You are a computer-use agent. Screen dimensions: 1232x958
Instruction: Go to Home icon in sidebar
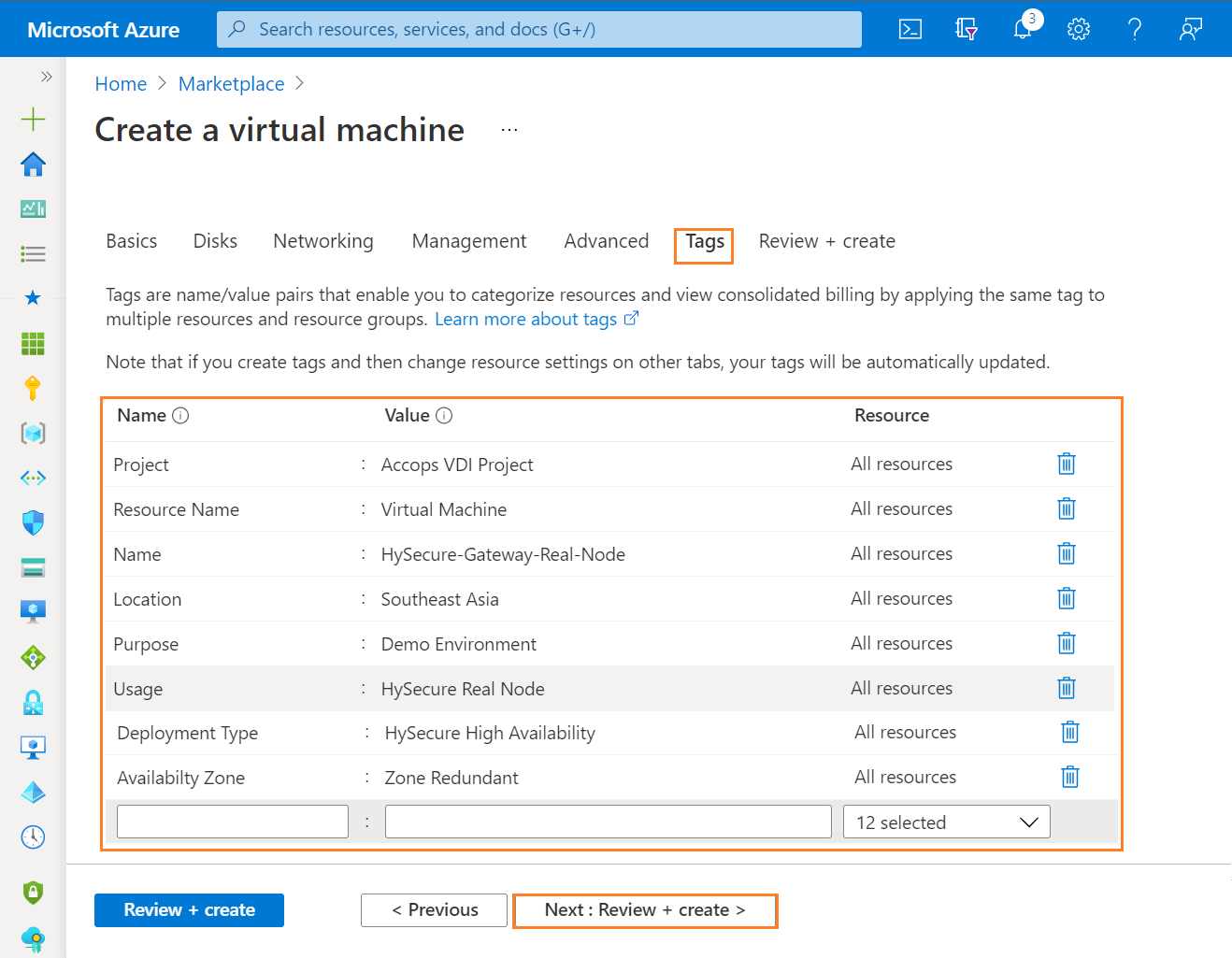tap(33, 164)
